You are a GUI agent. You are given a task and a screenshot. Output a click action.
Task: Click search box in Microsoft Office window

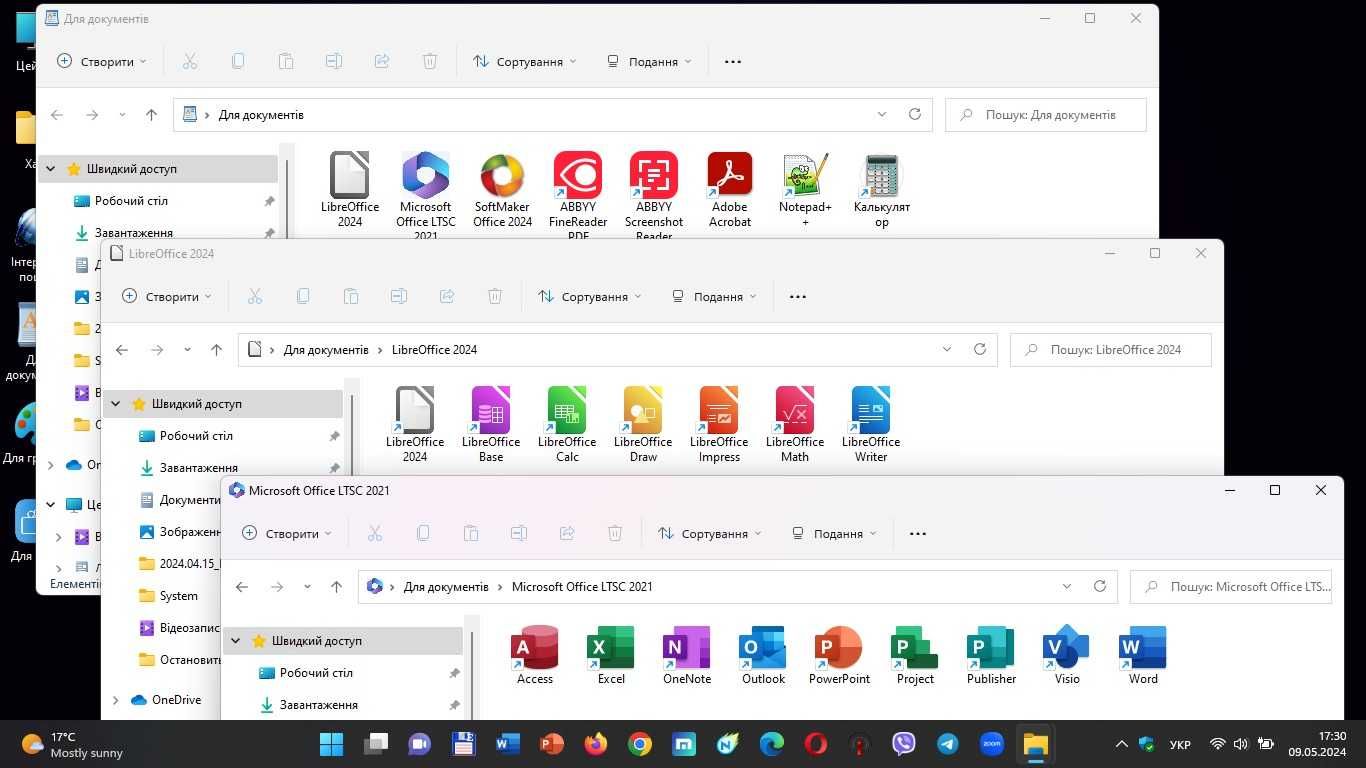(1231, 586)
